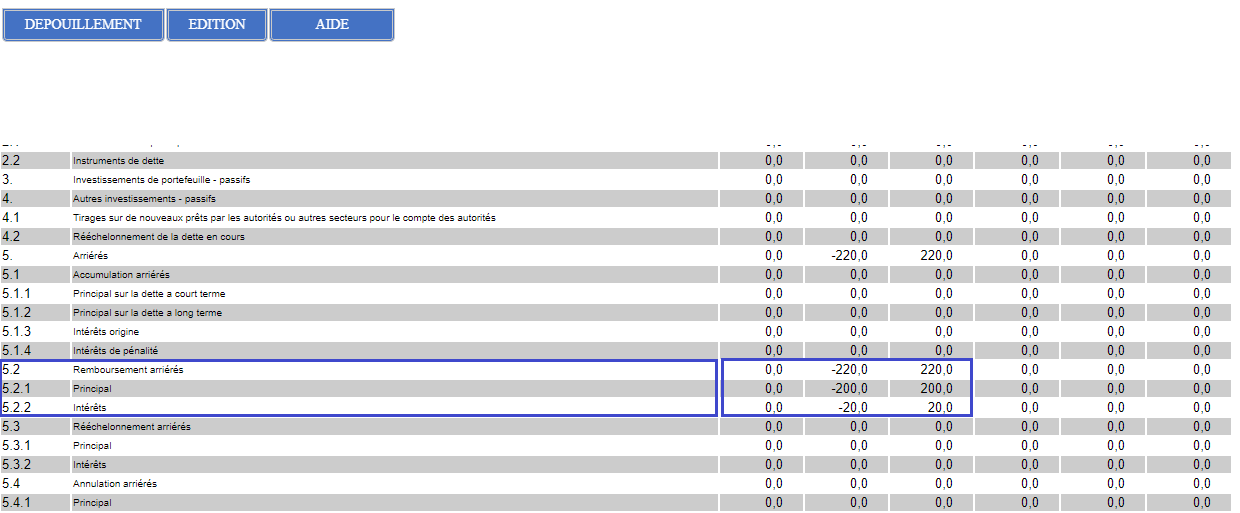Click the 'Rééchelonnement arriérés' row label
This screenshot has width=1240, height=513.
click(x=130, y=427)
